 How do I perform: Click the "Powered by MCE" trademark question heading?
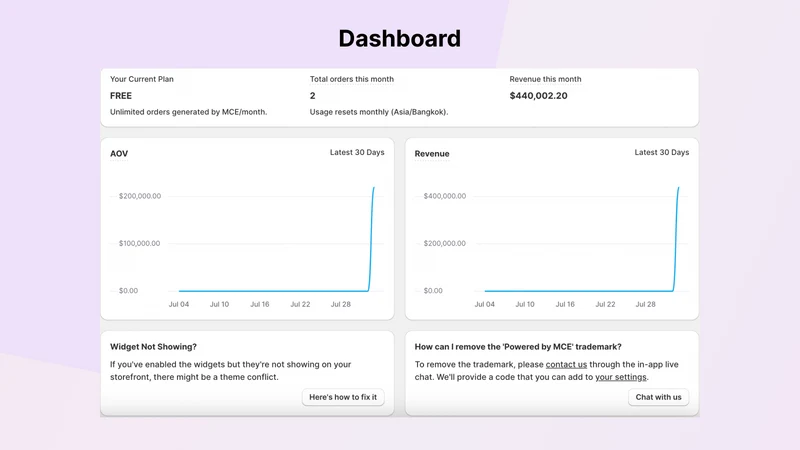518,346
